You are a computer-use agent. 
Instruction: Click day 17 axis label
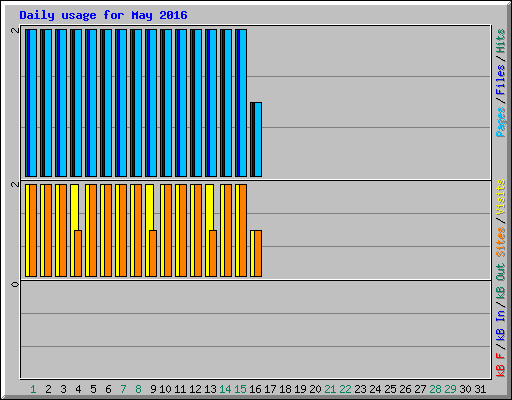[270, 389]
